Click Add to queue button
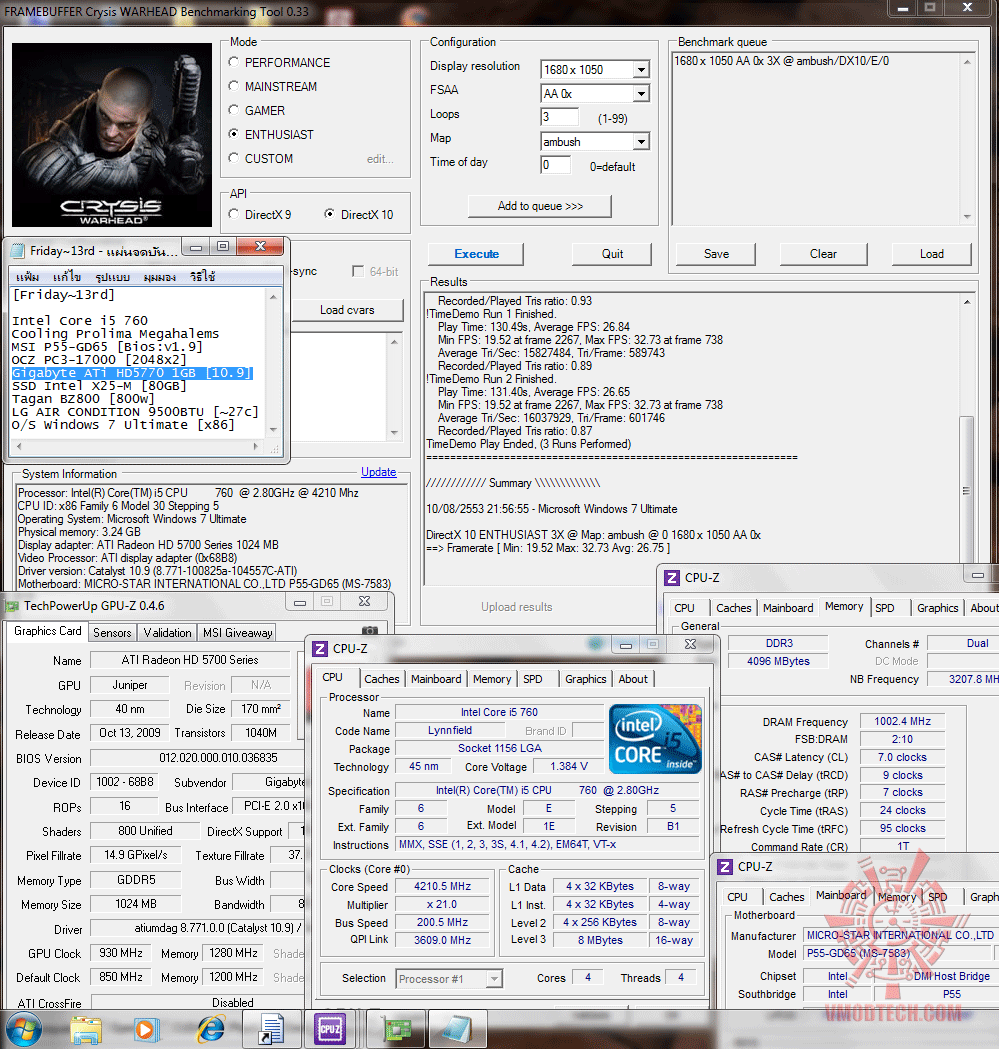The height and width of the screenshot is (1049, 999). tap(540, 206)
